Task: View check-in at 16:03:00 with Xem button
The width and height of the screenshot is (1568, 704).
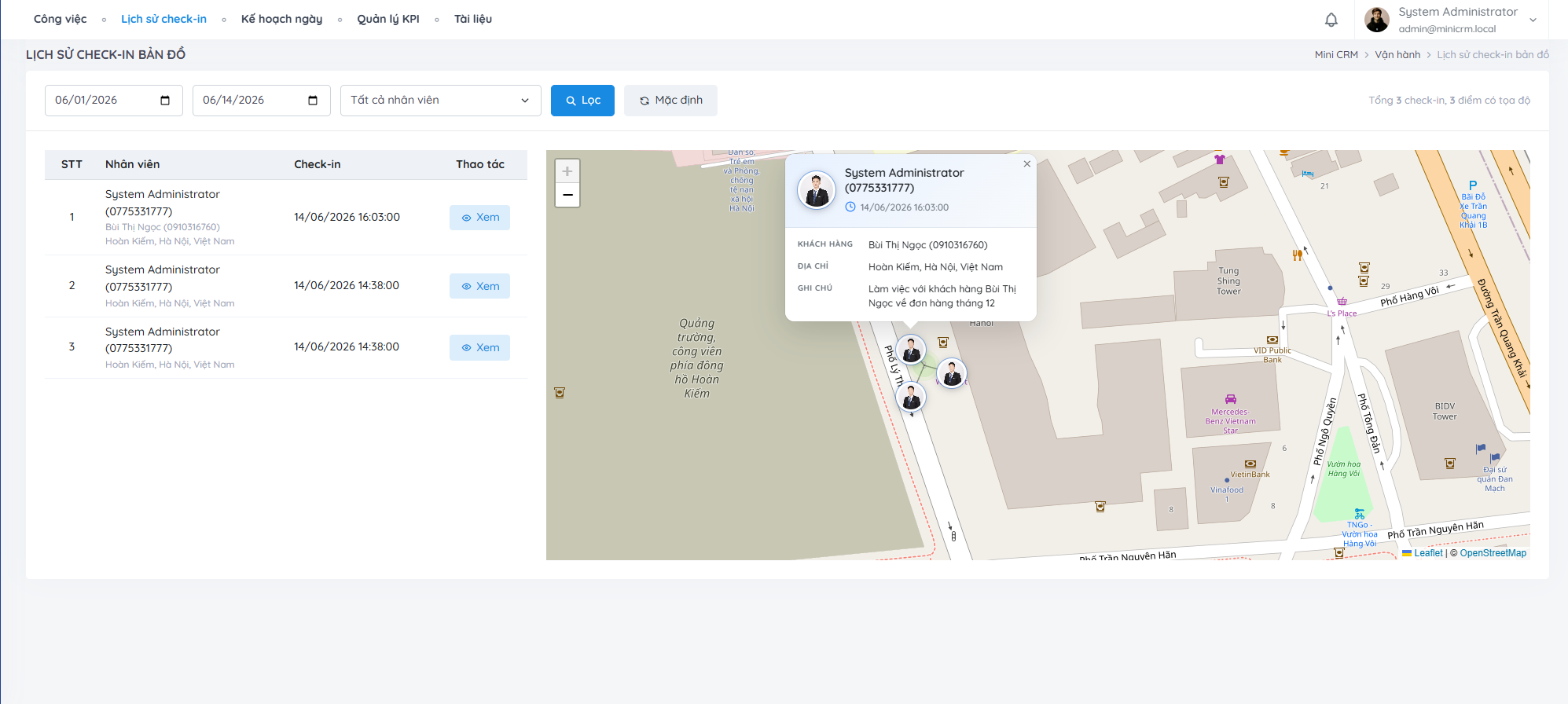Action: click(x=479, y=218)
